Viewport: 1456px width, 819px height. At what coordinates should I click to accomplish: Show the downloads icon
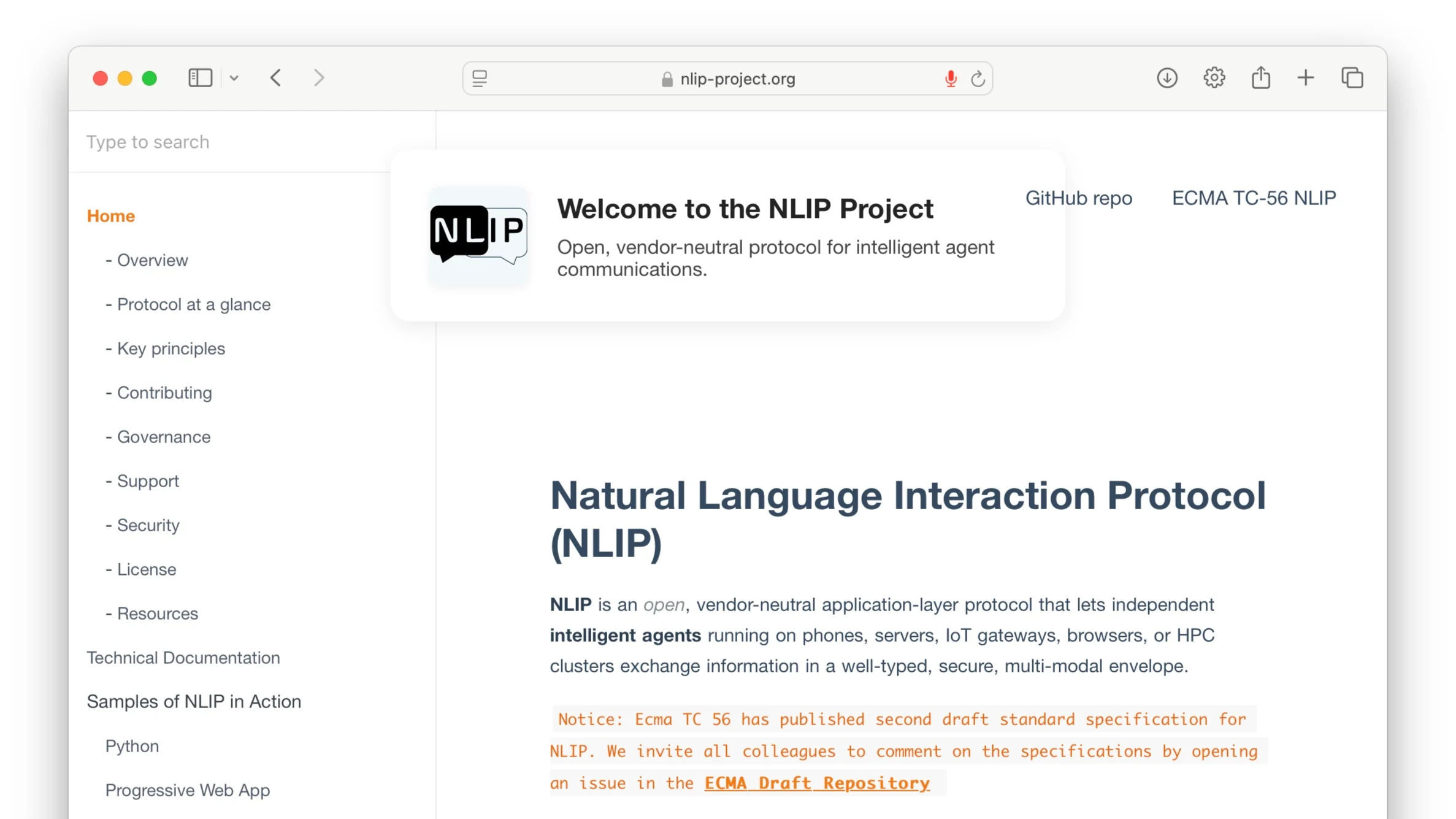coord(1167,78)
